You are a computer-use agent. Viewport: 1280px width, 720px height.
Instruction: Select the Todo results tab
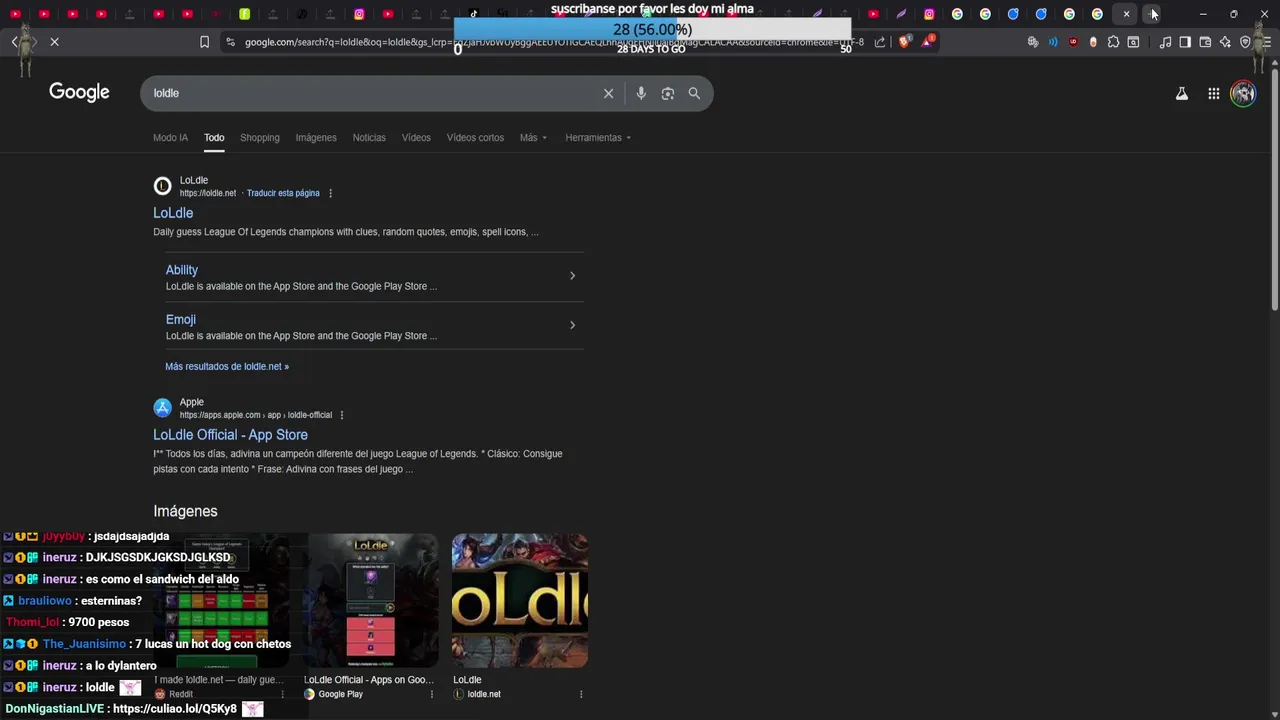[214, 137]
